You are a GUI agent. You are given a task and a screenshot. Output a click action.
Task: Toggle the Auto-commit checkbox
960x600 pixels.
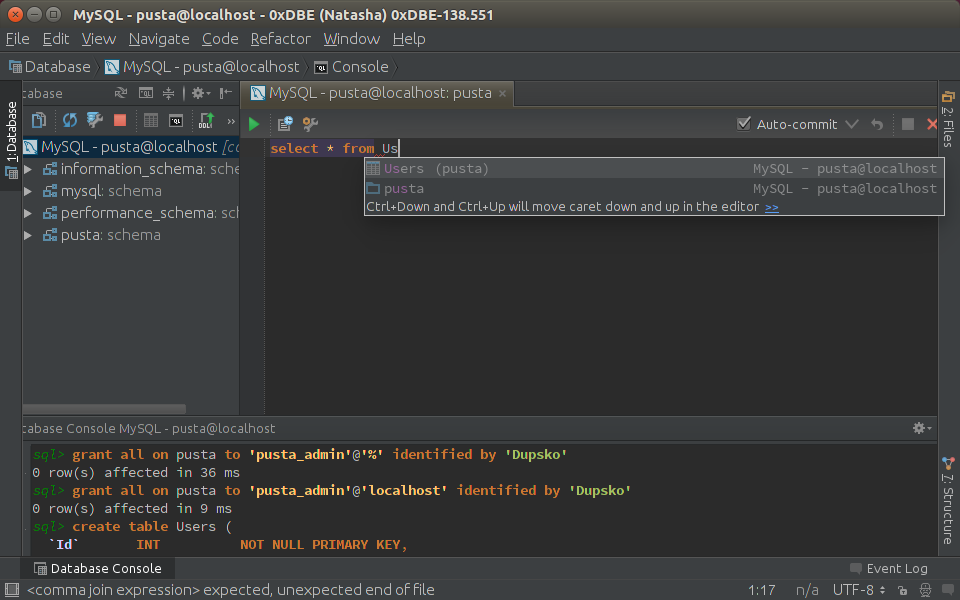(x=743, y=124)
